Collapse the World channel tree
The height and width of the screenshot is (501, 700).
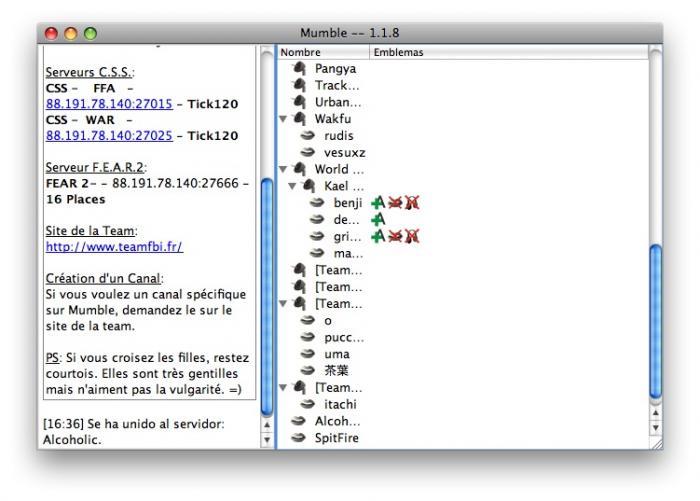(x=283, y=169)
